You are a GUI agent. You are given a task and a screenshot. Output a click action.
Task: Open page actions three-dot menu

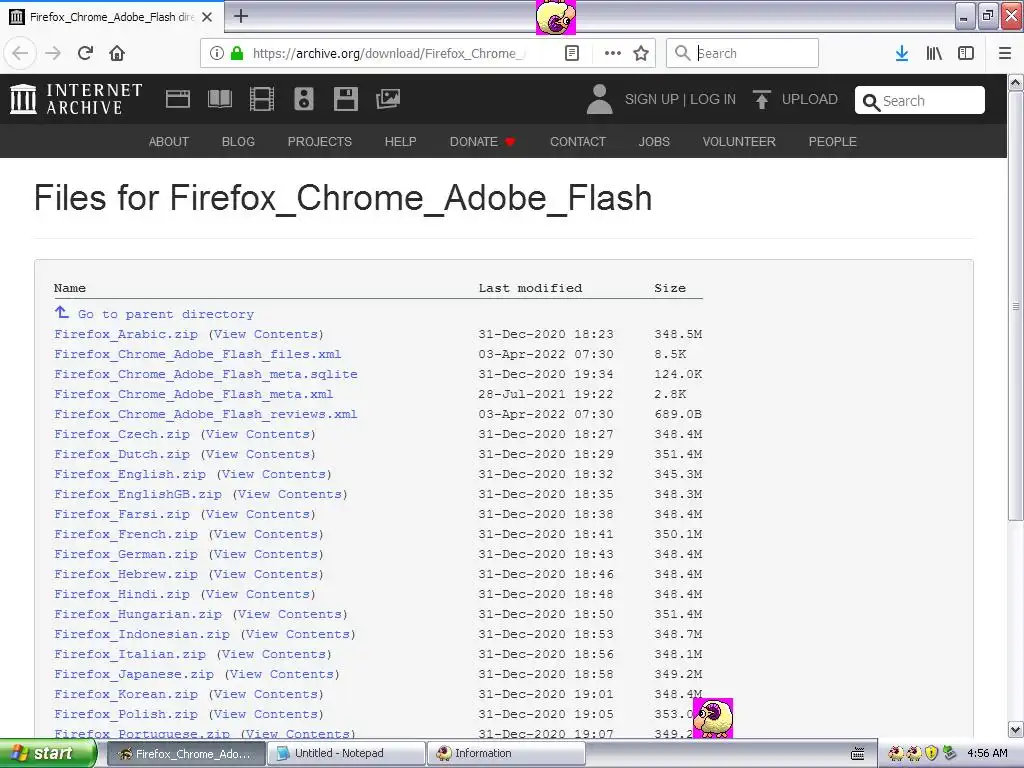pos(613,54)
